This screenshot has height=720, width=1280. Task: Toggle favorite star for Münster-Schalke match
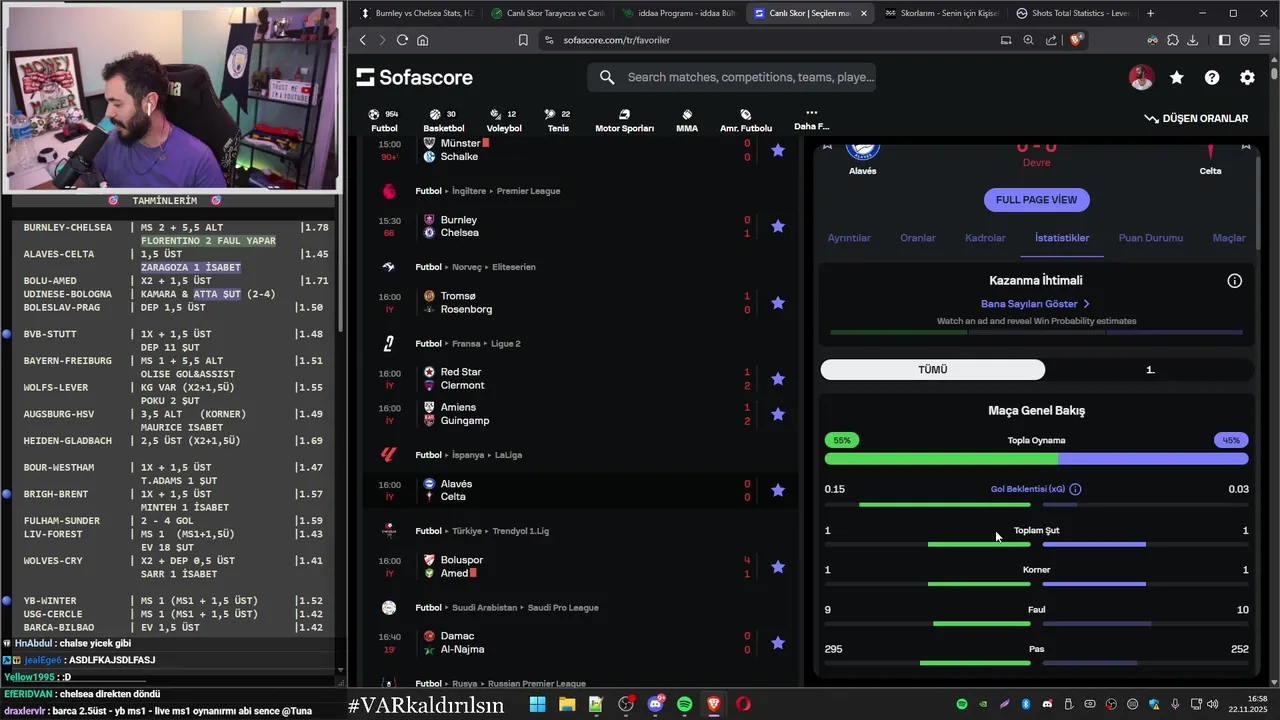778,150
